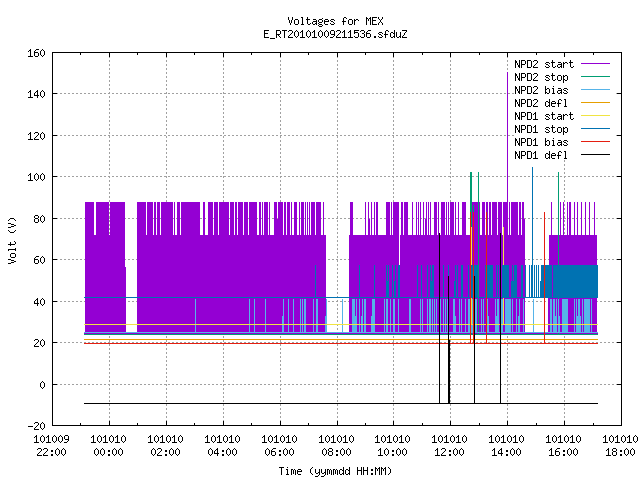Click the 160 y-axis tick label
This screenshot has width=640, height=480.
36,53
